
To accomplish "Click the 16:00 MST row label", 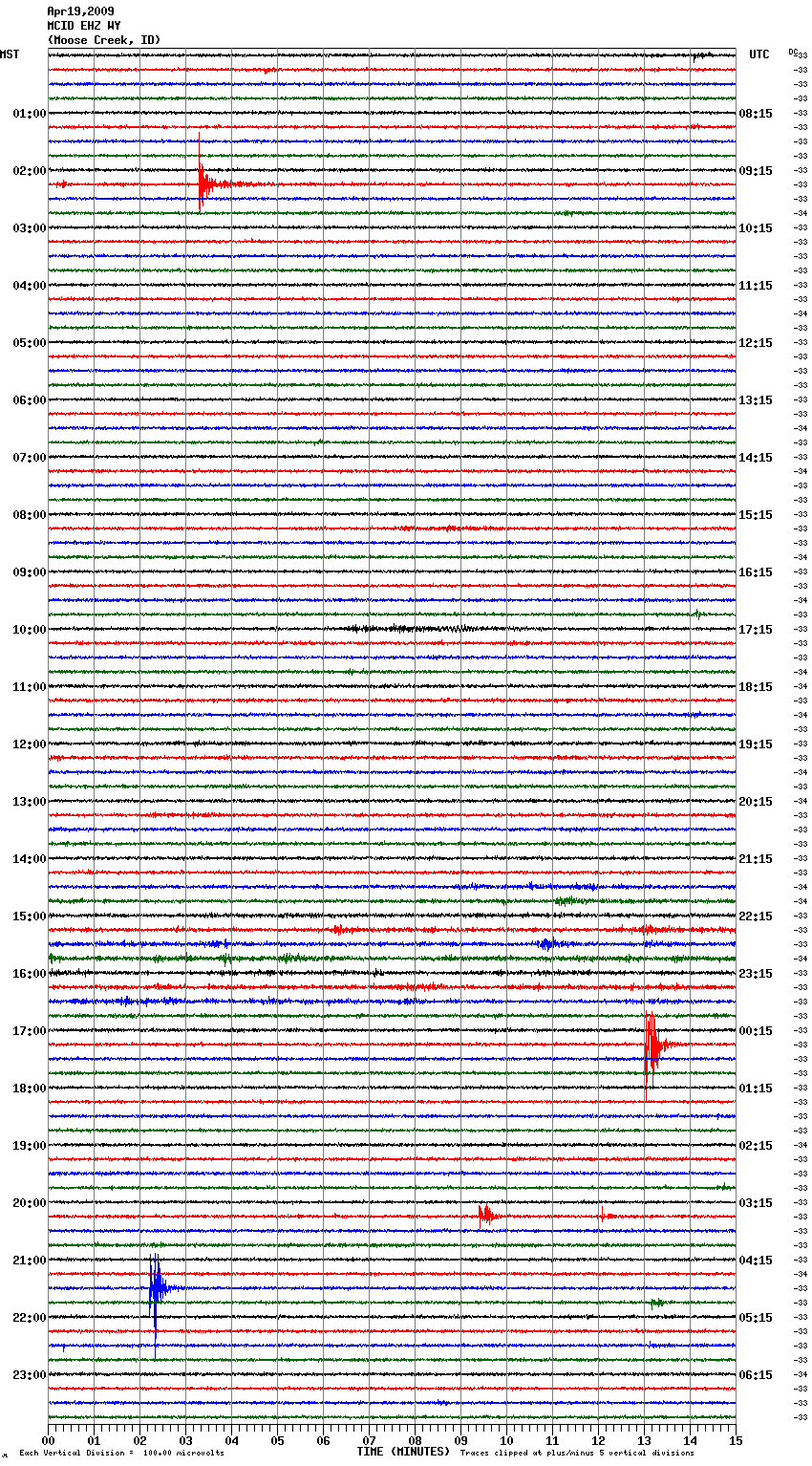I will (30, 974).
